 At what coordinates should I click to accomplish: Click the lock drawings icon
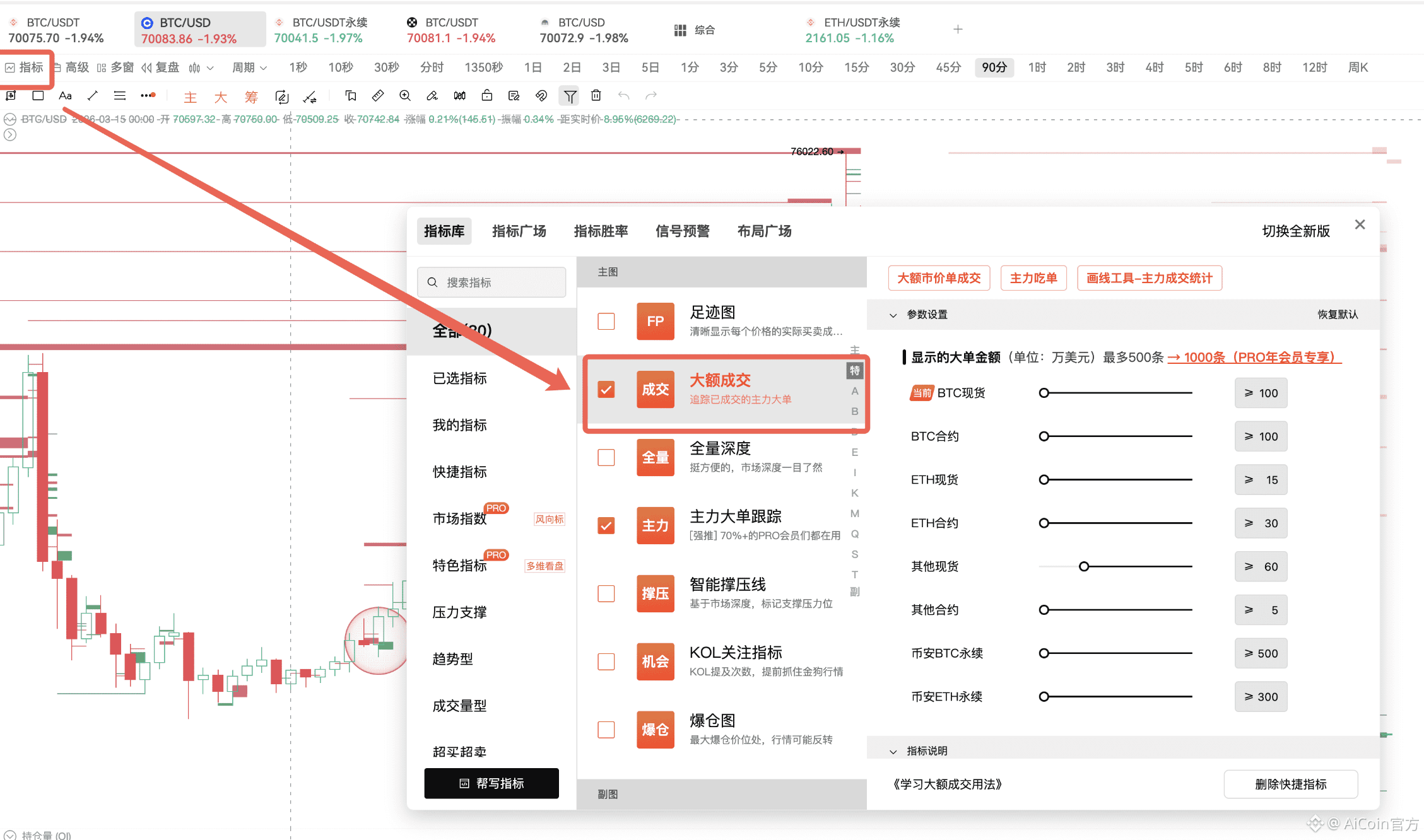pyautogui.click(x=486, y=96)
